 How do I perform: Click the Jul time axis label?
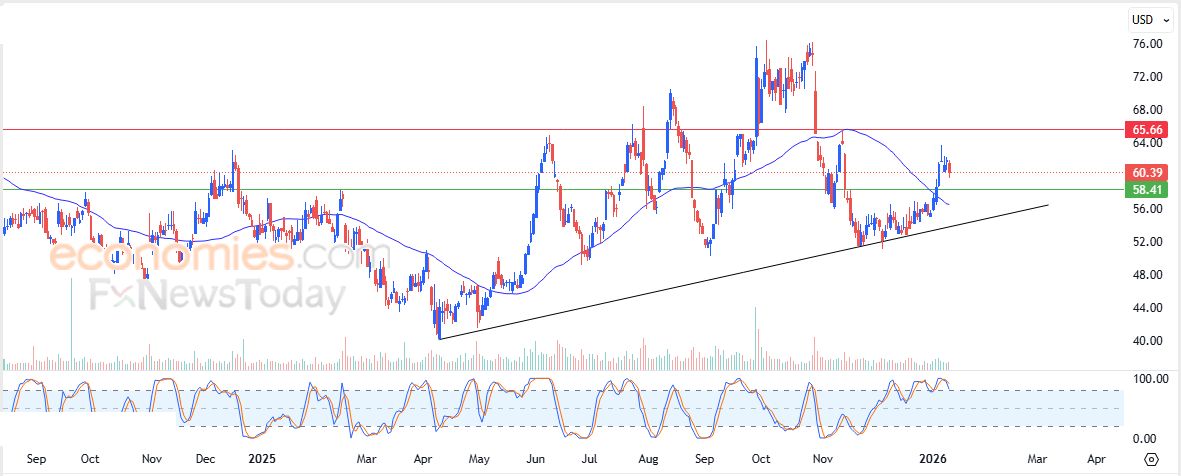point(590,459)
